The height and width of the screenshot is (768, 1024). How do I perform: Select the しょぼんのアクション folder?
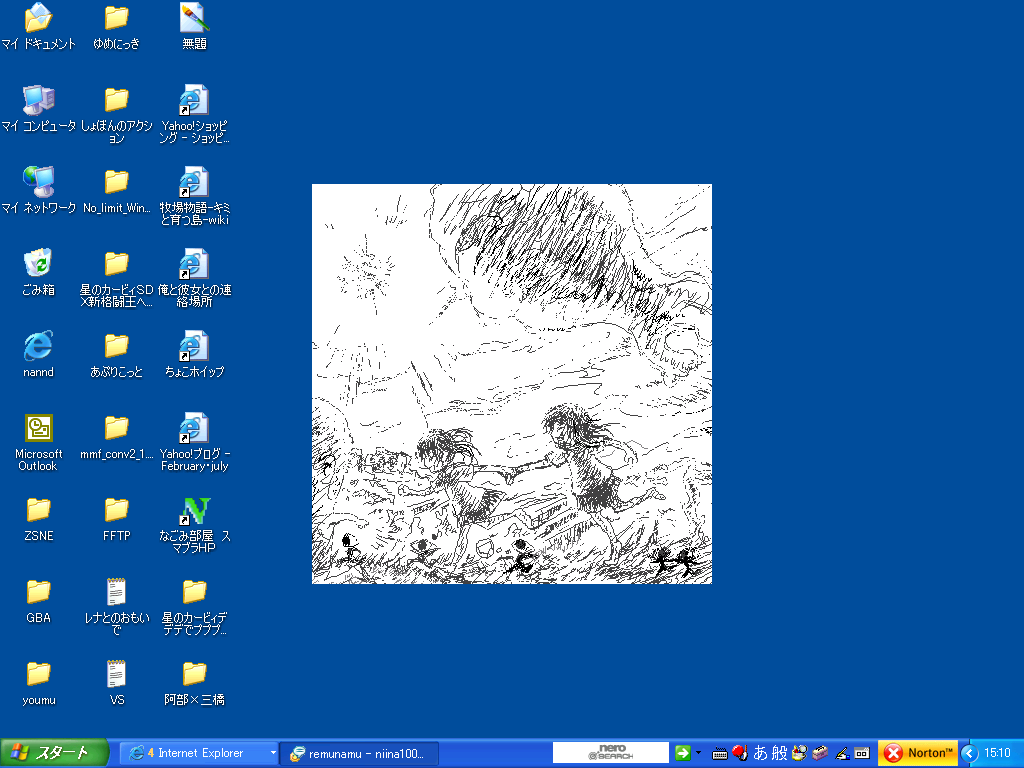(116, 115)
